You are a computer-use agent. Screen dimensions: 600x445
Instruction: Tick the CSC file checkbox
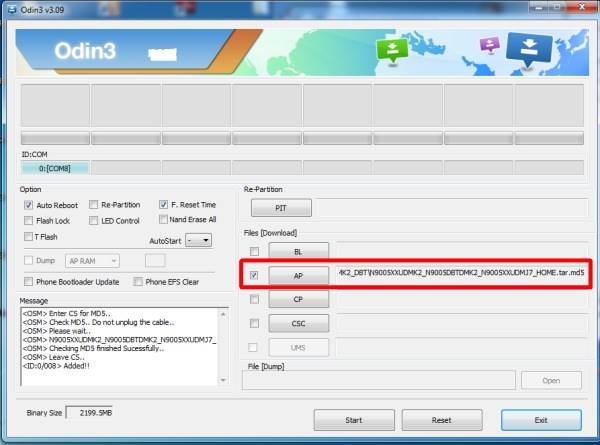254,323
